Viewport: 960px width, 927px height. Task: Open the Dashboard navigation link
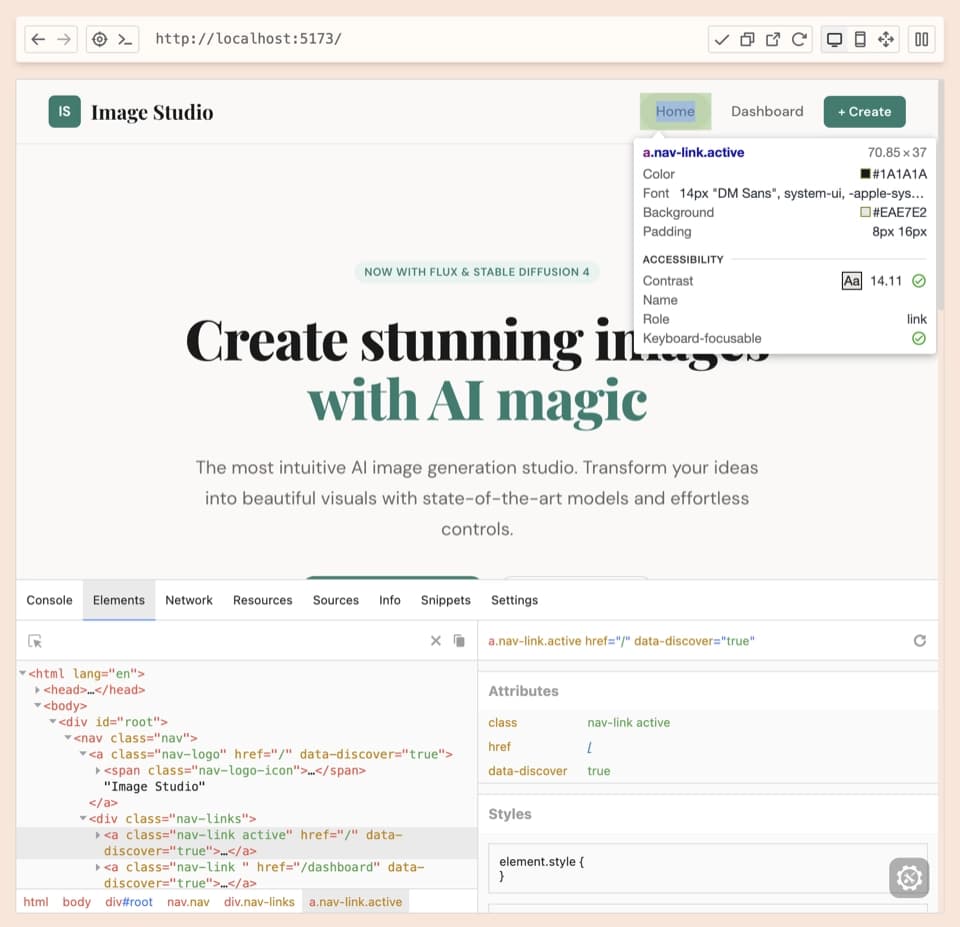767,111
